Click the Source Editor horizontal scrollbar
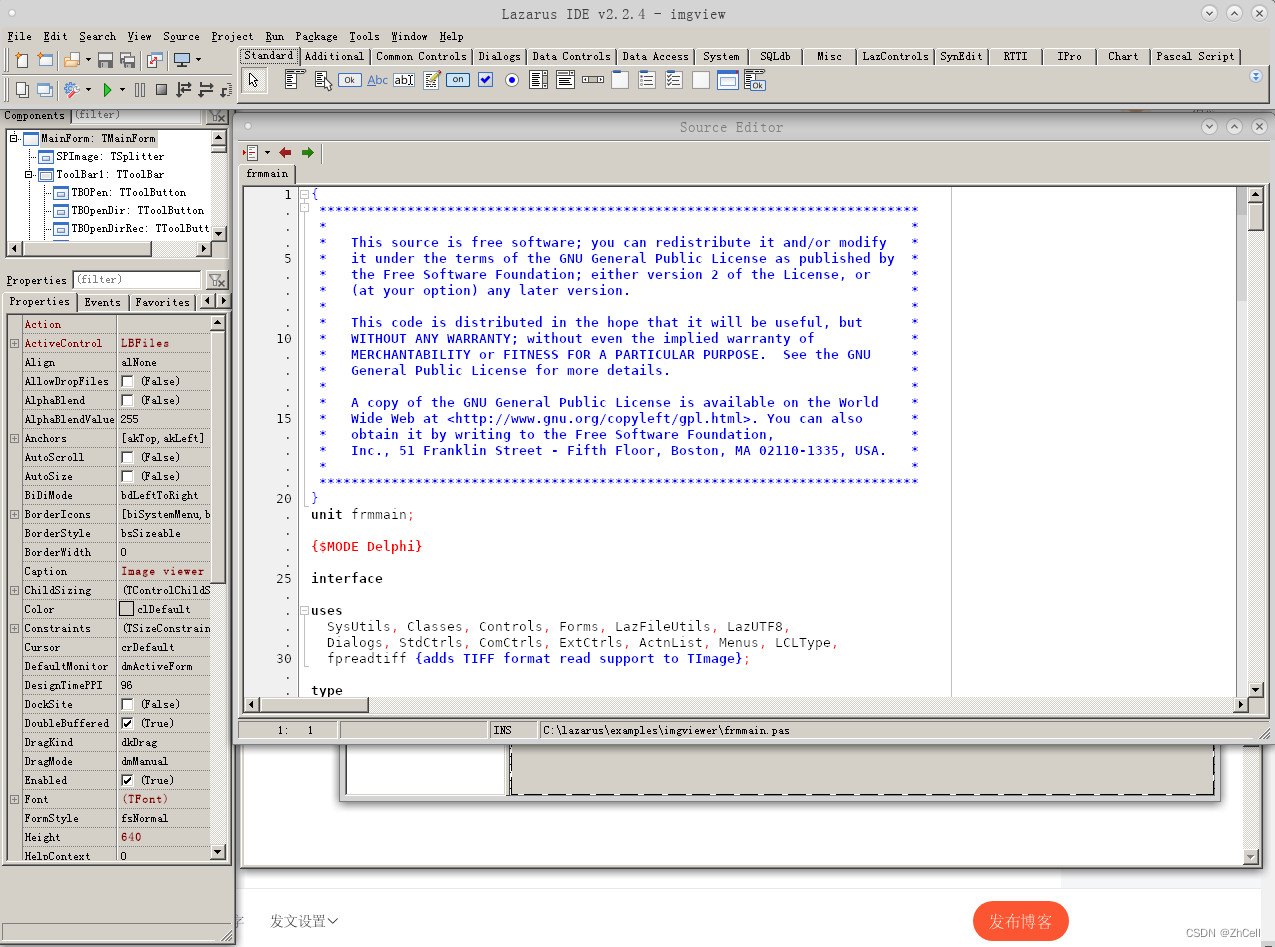This screenshot has height=947, width=1275. 747,705
